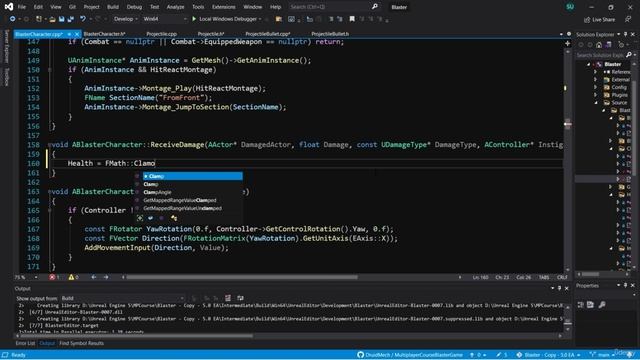Click the Visual Studio logo icon
The height and width of the screenshot is (360, 640).
click(x=9, y=7)
